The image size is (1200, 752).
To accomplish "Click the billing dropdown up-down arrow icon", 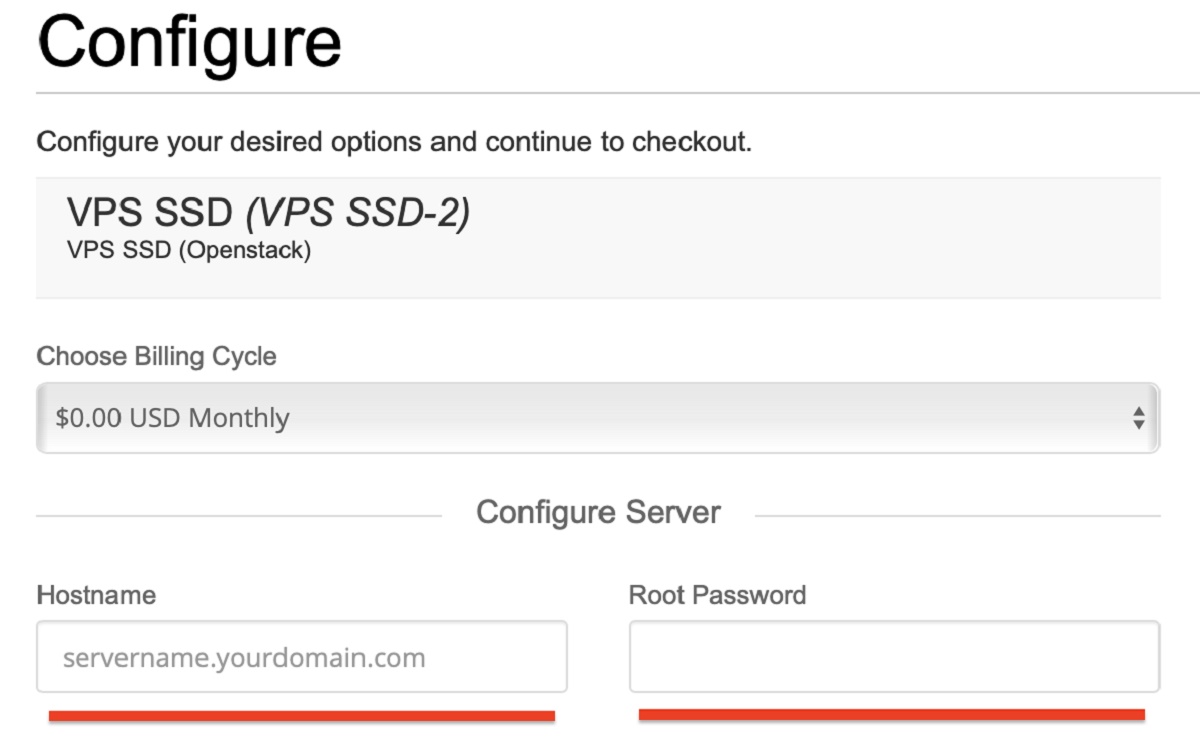I will pyautogui.click(x=1138, y=418).
